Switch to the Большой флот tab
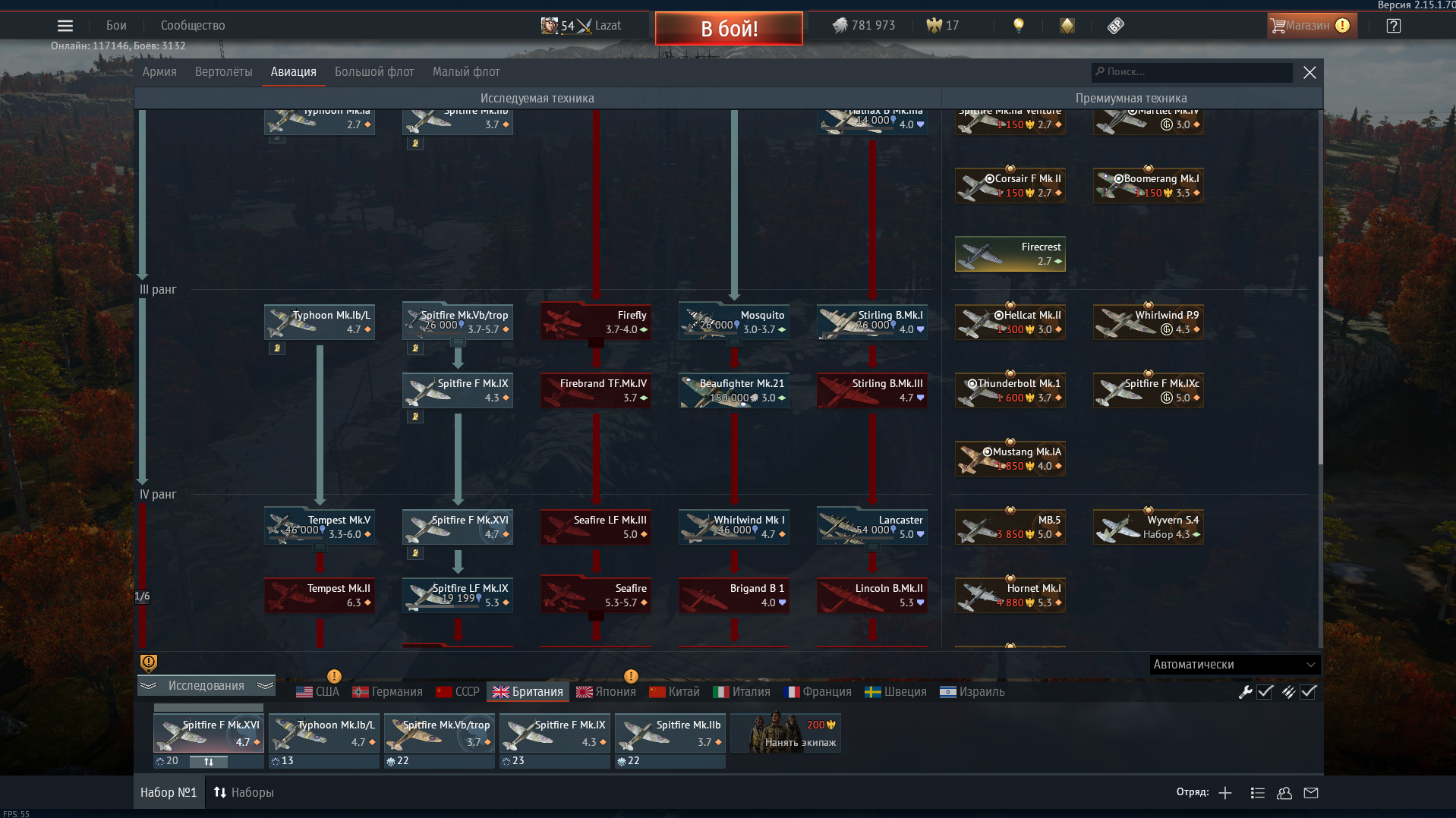 pos(374,72)
